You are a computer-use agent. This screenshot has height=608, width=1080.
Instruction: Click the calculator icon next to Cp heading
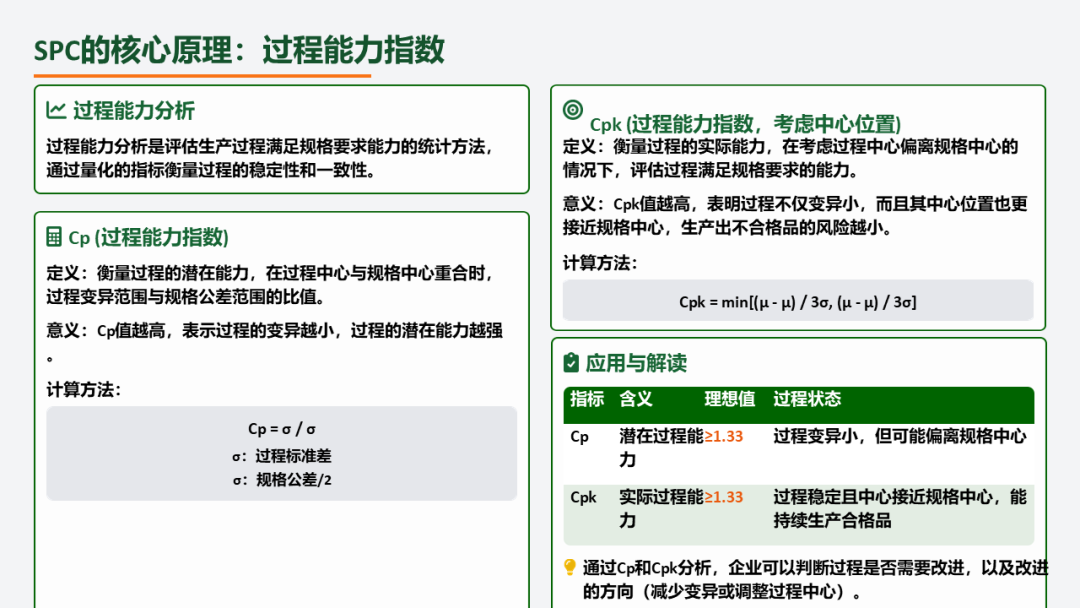(55, 237)
